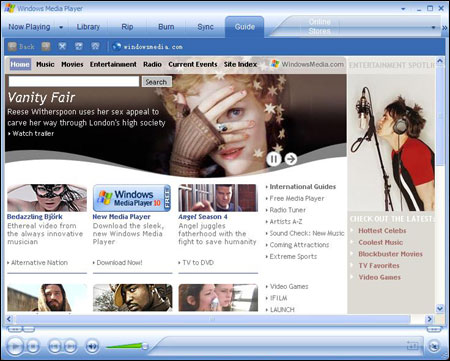Click the Stop playback button

tap(33, 347)
